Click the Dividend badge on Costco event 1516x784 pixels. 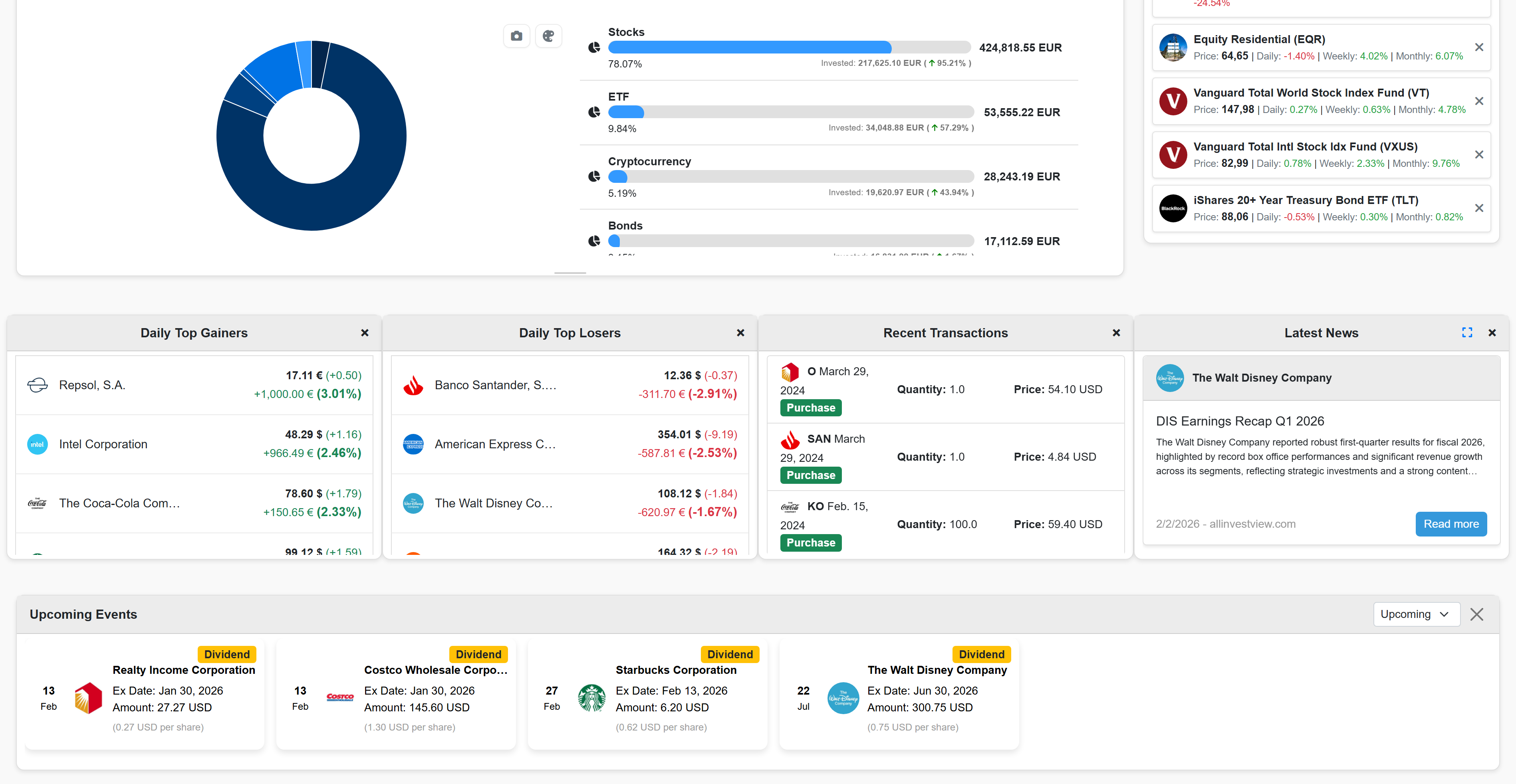coord(478,654)
